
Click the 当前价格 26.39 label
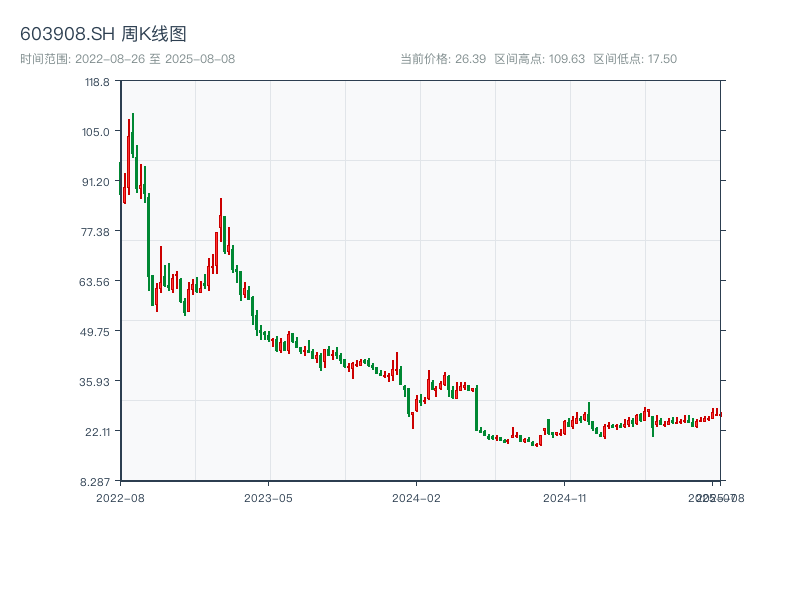coord(442,59)
